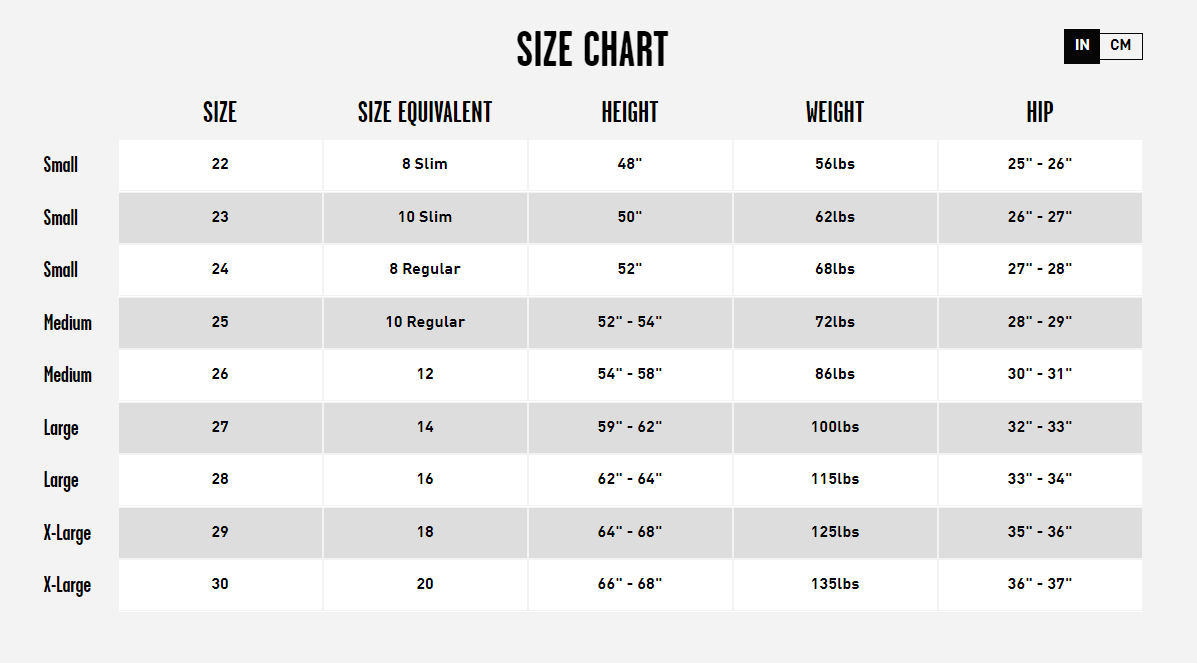Select the 32" - 33" hip cell
The height and width of the screenshot is (663, 1197).
(1040, 427)
